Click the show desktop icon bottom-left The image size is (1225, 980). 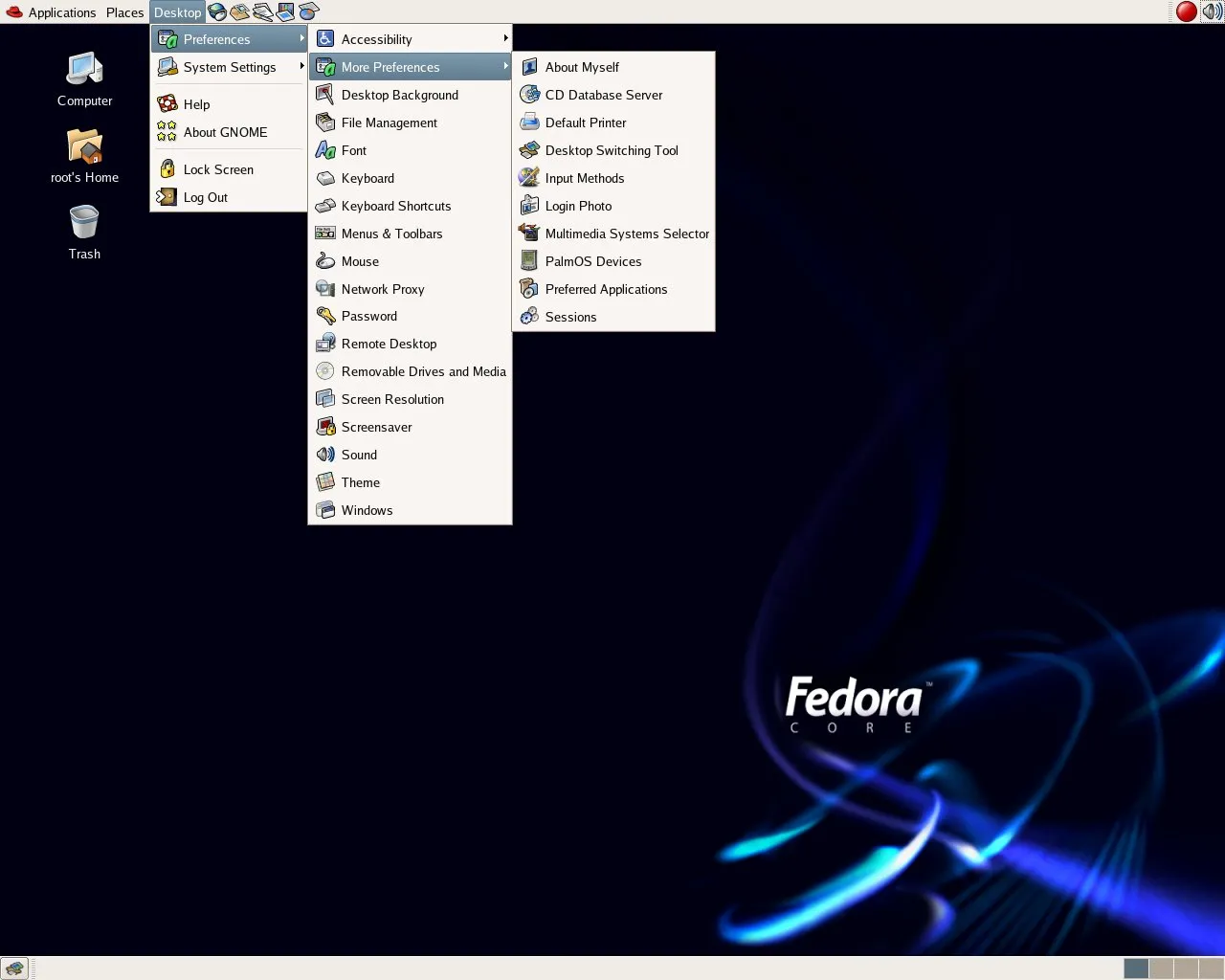pyautogui.click(x=14, y=969)
